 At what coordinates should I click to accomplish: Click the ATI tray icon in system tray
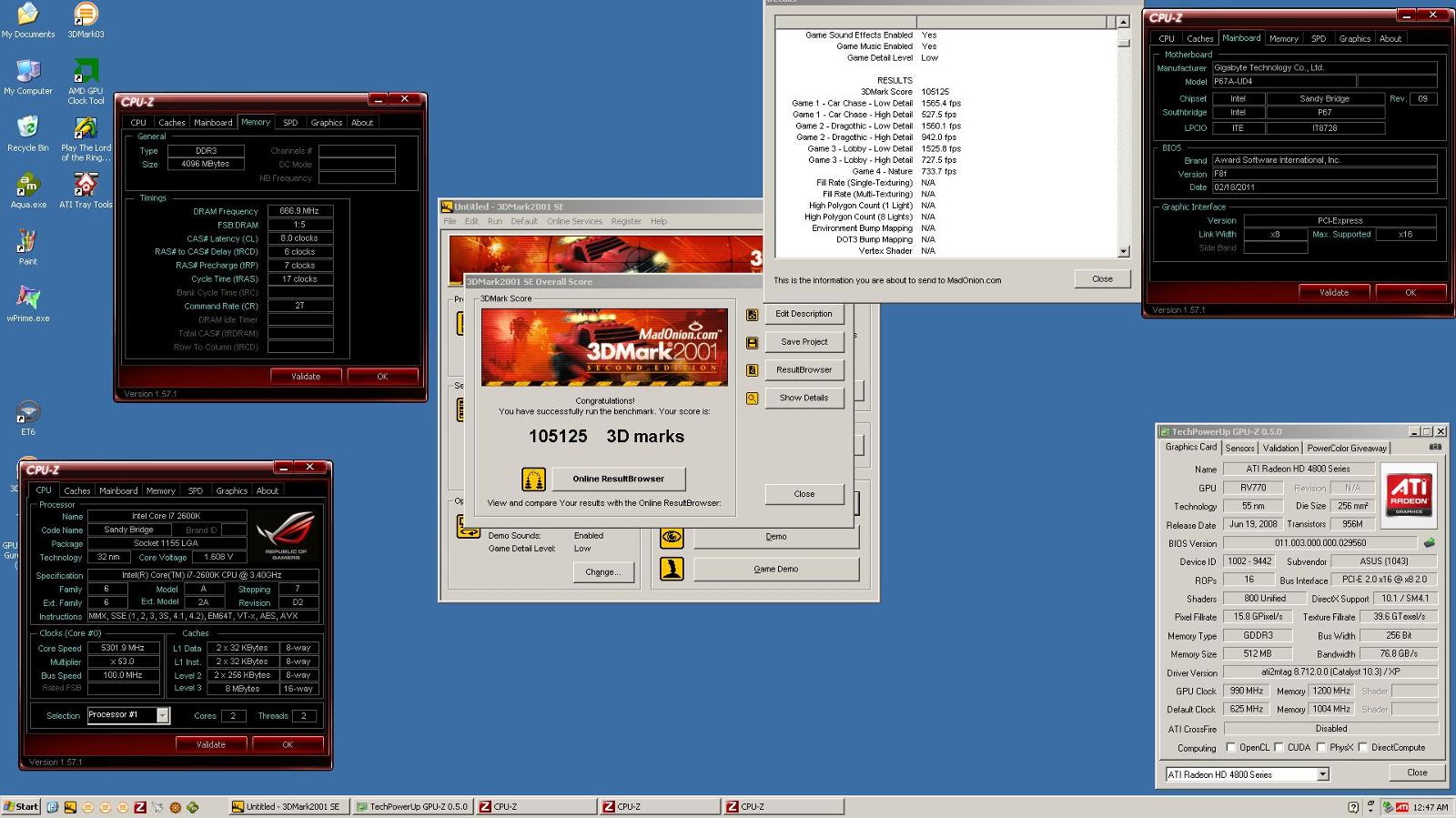pos(1402,807)
